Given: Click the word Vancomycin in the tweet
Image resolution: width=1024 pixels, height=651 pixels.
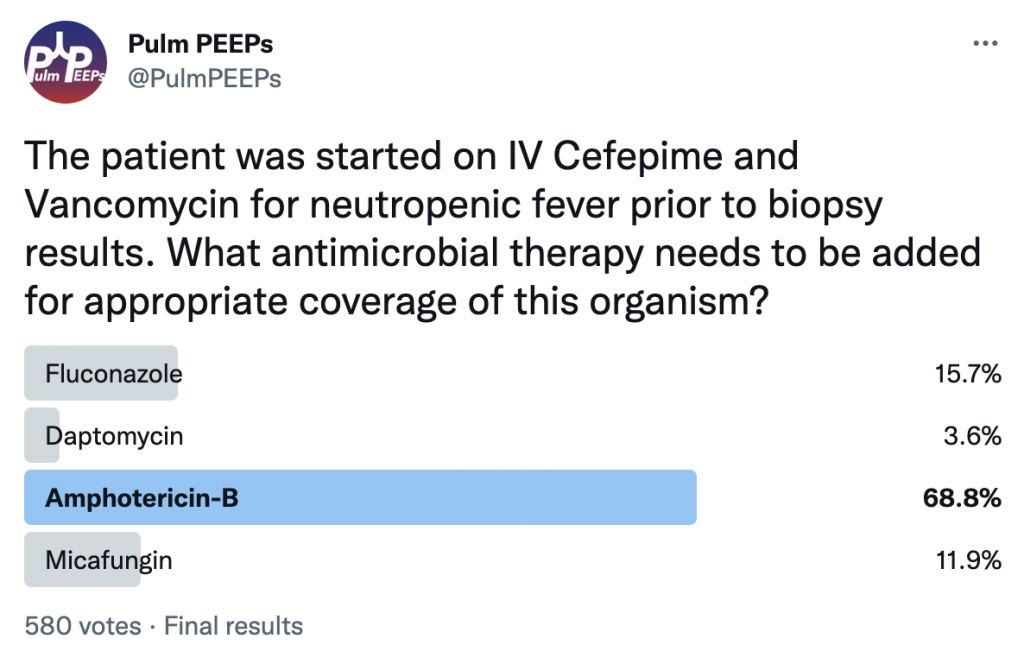Looking at the screenshot, I should click(131, 204).
